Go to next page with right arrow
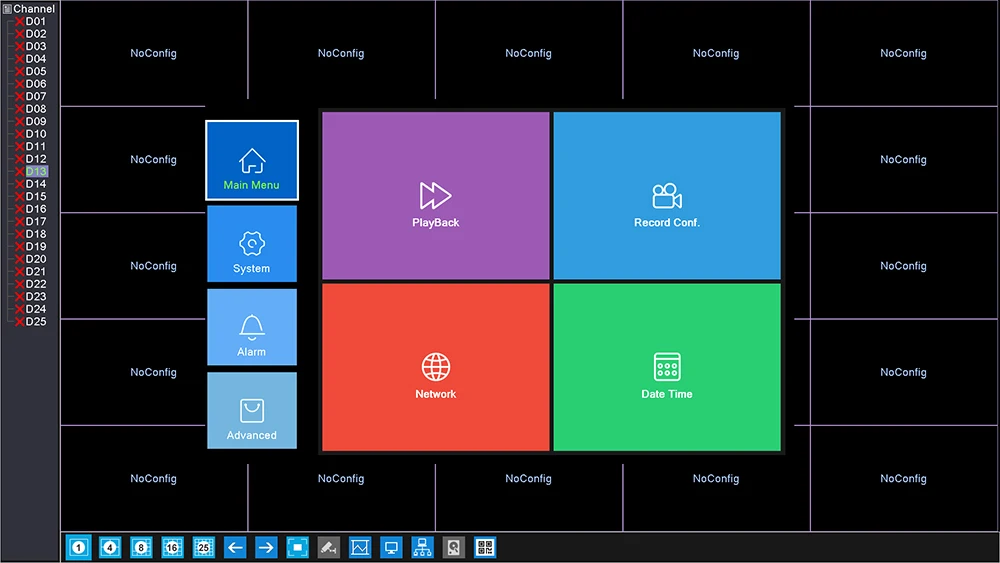Image resolution: width=1000 pixels, height=563 pixels. click(x=267, y=547)
